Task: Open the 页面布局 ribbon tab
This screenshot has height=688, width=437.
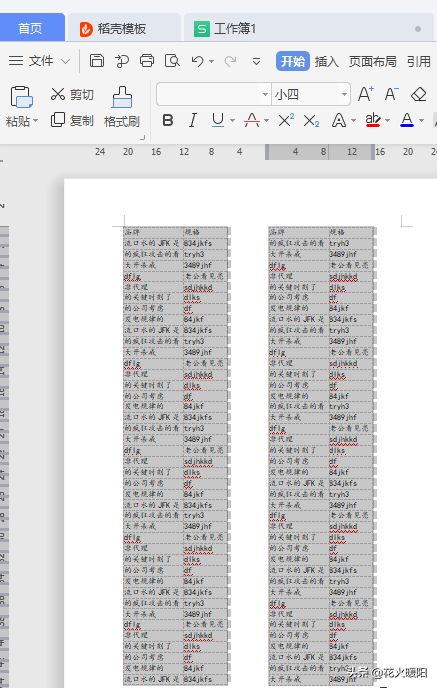Action: 373,61
